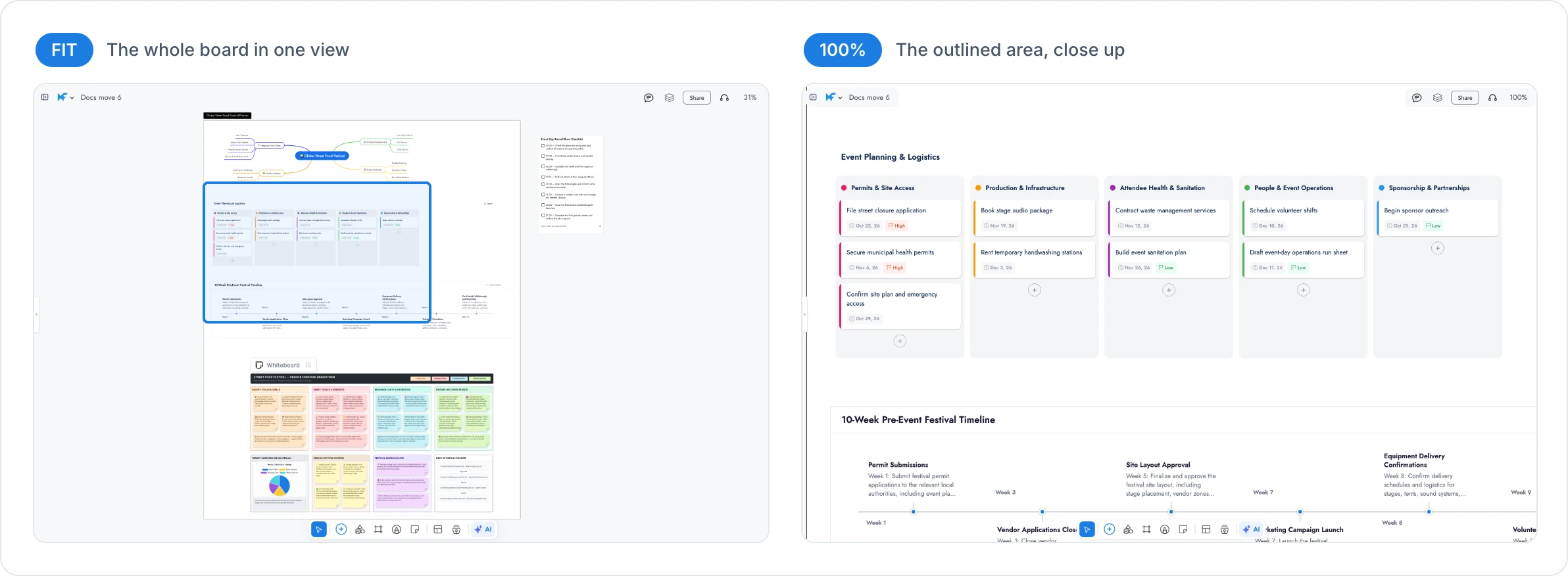Image resolution: width=1568 pixels, height=576 pixels.
Task: Open the layers icon in 100% view
Action: click(1438, 98)
